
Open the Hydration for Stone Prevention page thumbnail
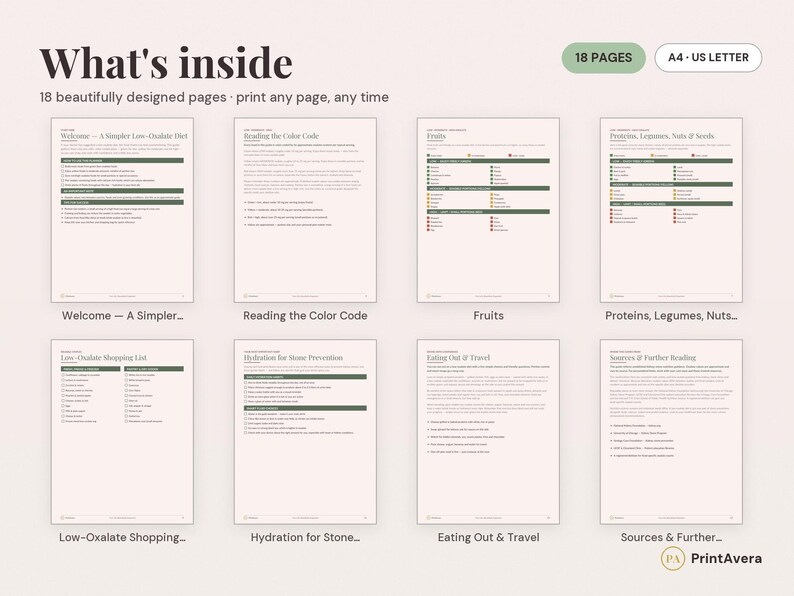tap(305, 432)
